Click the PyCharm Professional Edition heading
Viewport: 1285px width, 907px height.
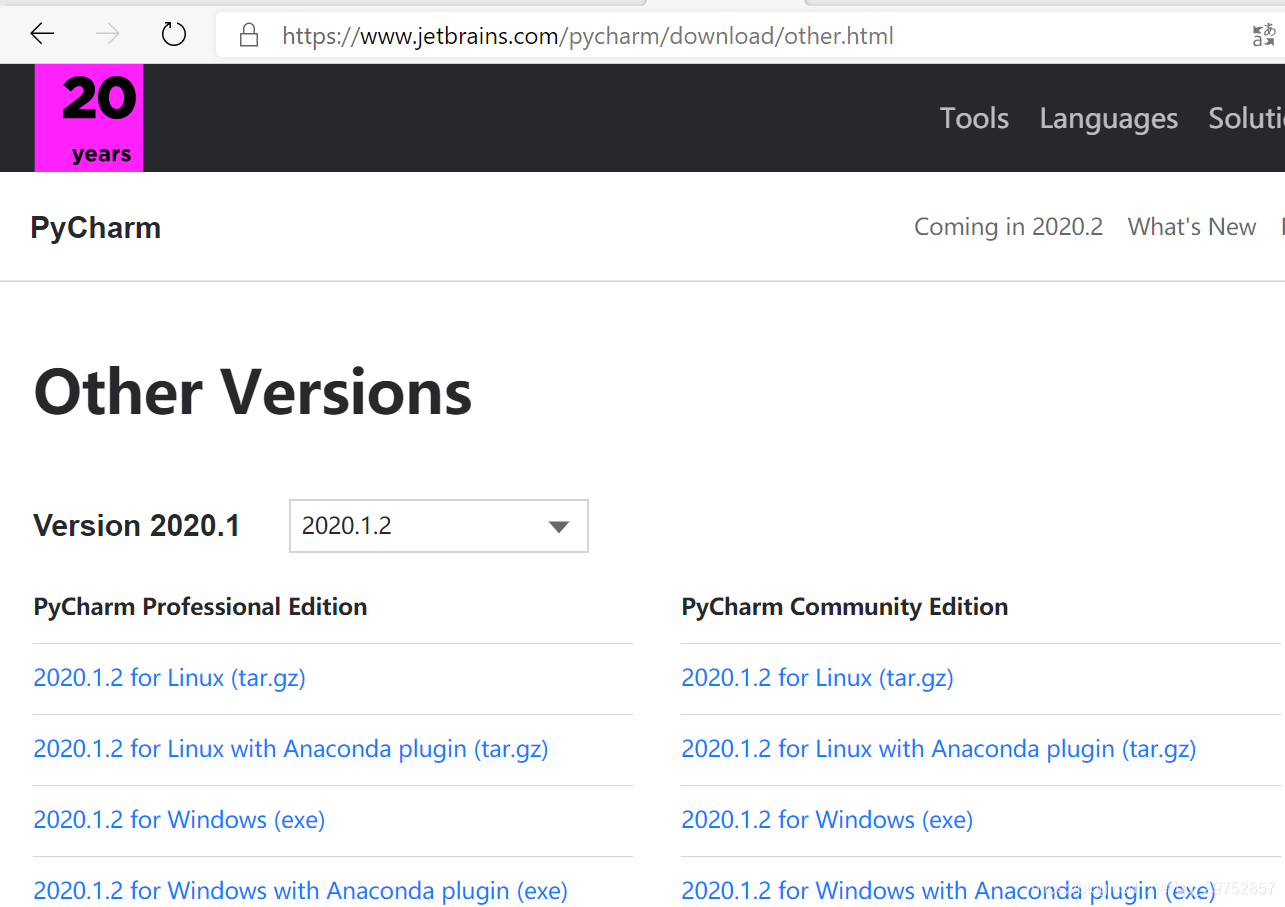[200, 607]
